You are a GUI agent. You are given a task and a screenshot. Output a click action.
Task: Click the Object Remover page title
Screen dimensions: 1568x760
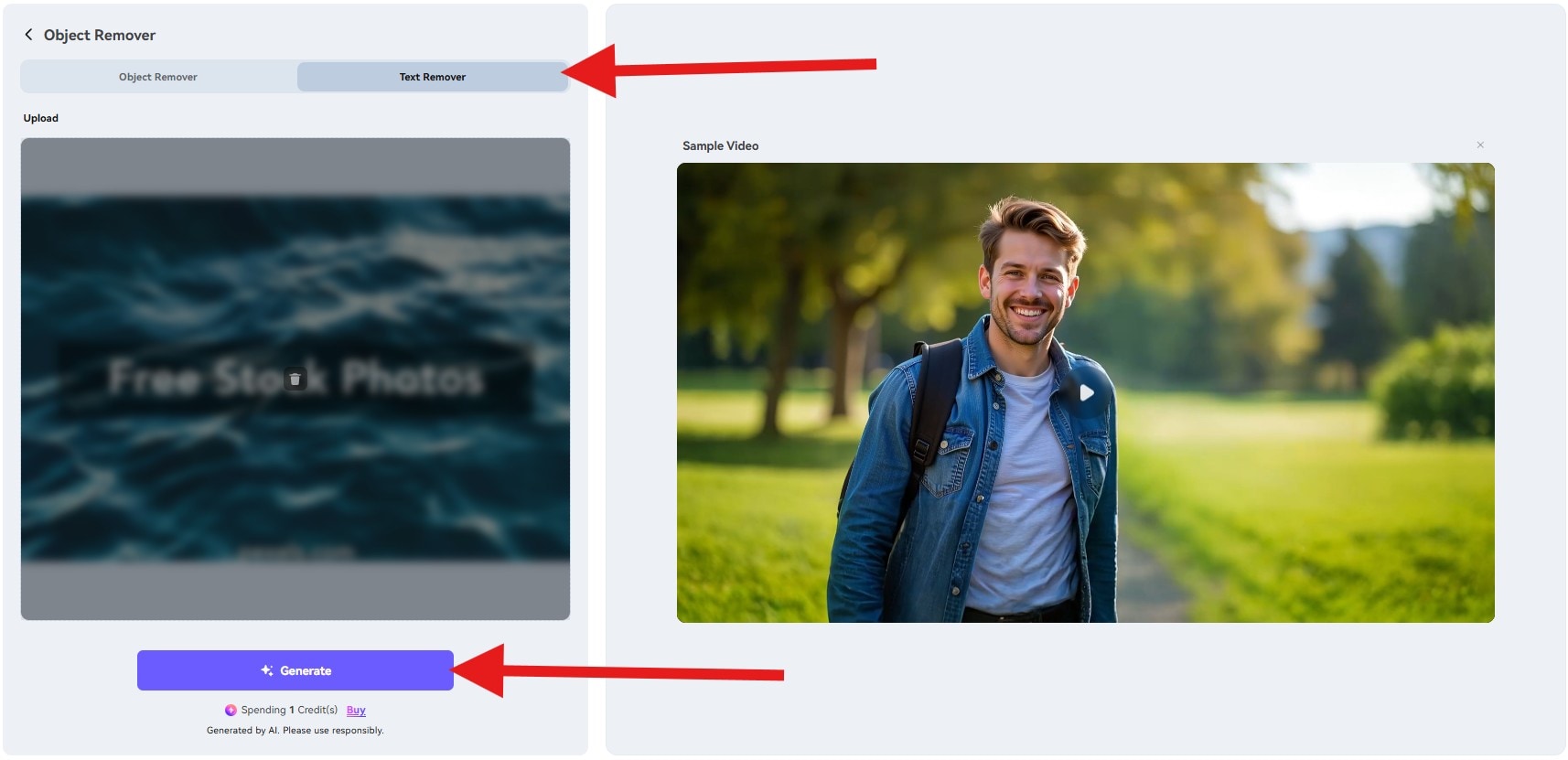point(100,35)
